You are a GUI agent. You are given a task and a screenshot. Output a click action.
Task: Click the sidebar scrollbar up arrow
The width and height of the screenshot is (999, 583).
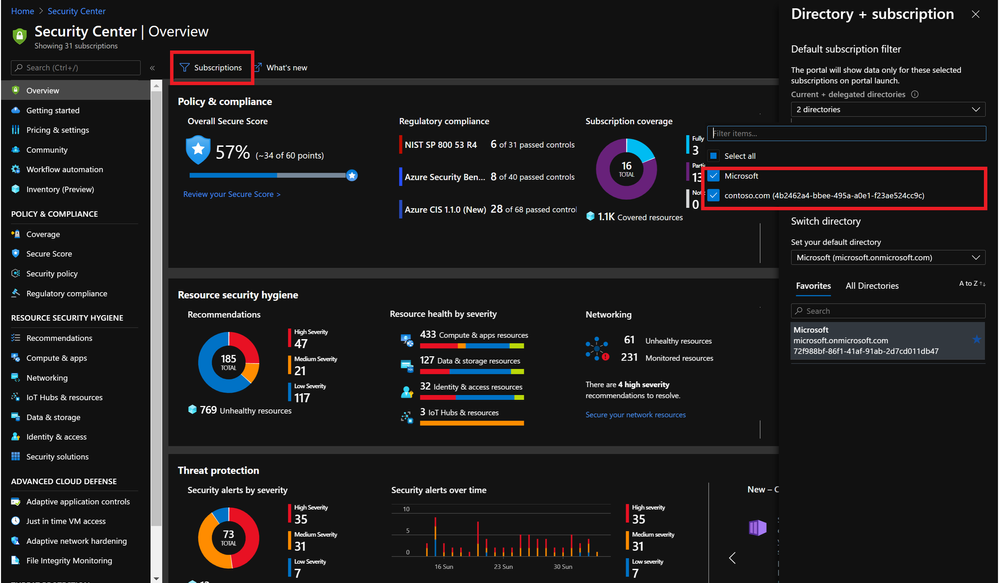point(156,85)
